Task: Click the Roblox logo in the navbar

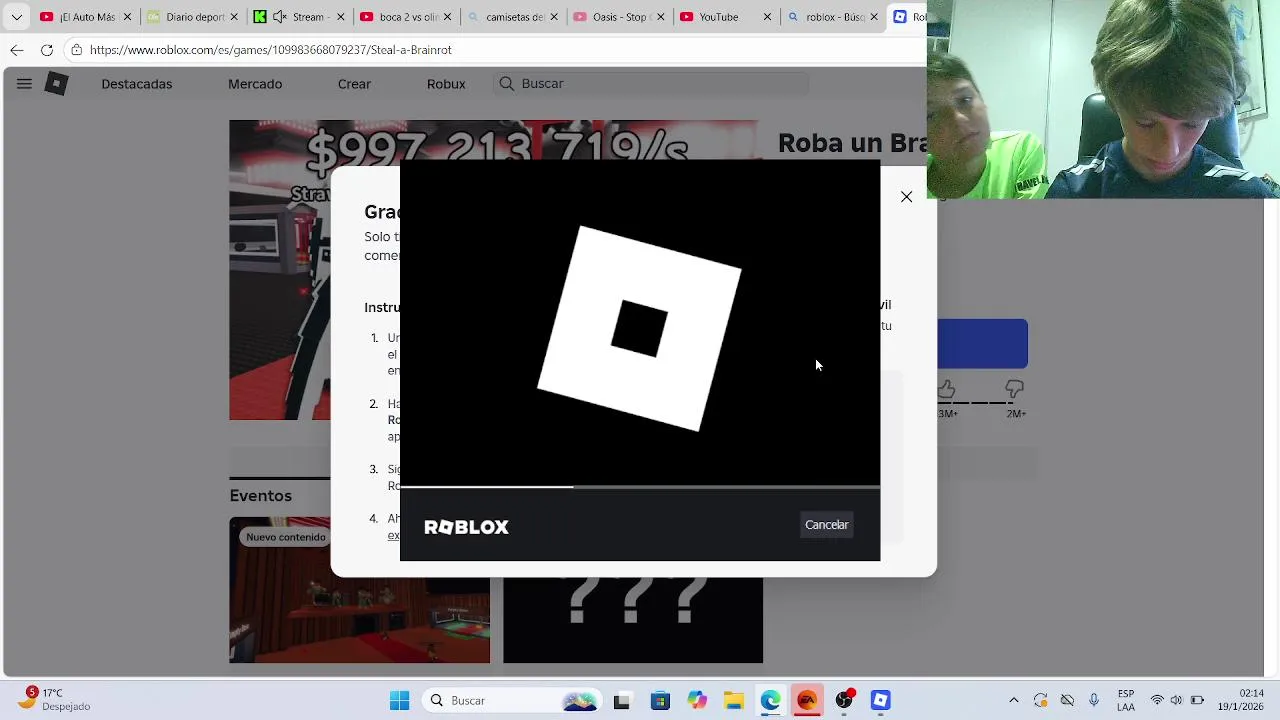Action: (x=57, y=84)
